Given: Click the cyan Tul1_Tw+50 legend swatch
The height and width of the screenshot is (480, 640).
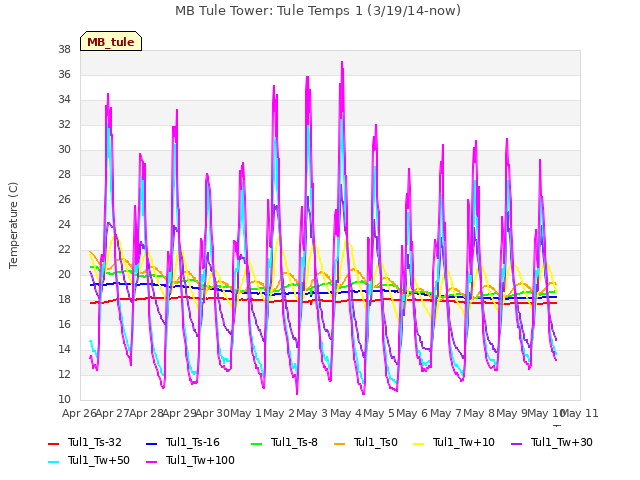Looking at the screenshot, I should click(x=53, y=461).
